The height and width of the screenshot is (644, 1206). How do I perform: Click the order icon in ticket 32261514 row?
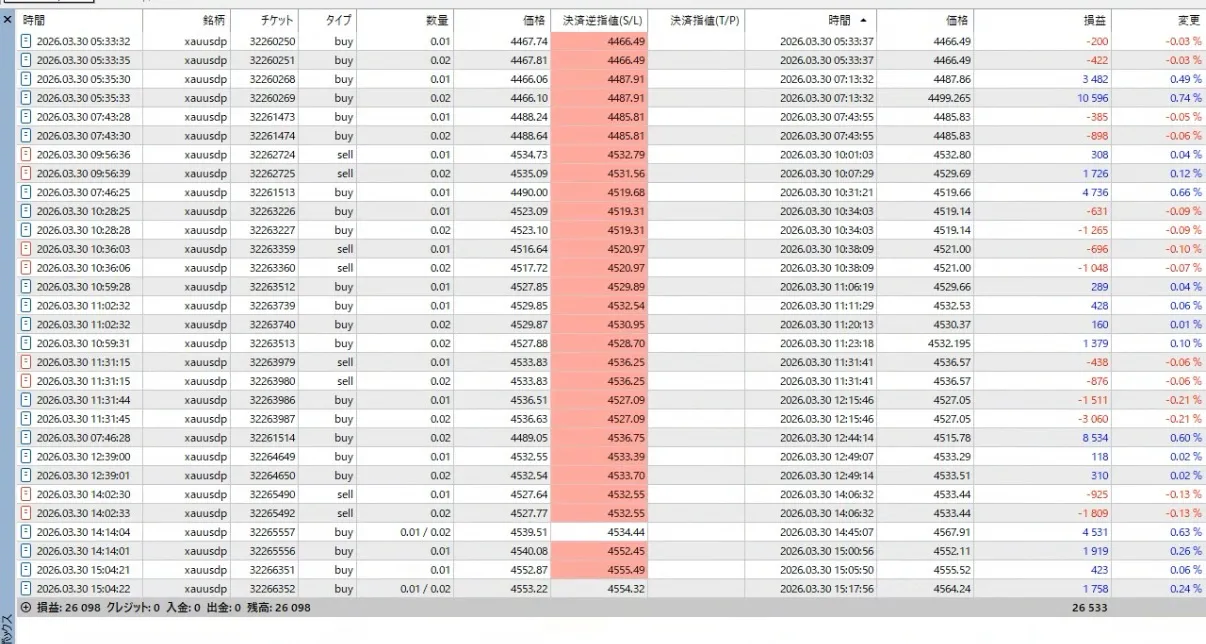pyautogui.click(x=27, y=437)
